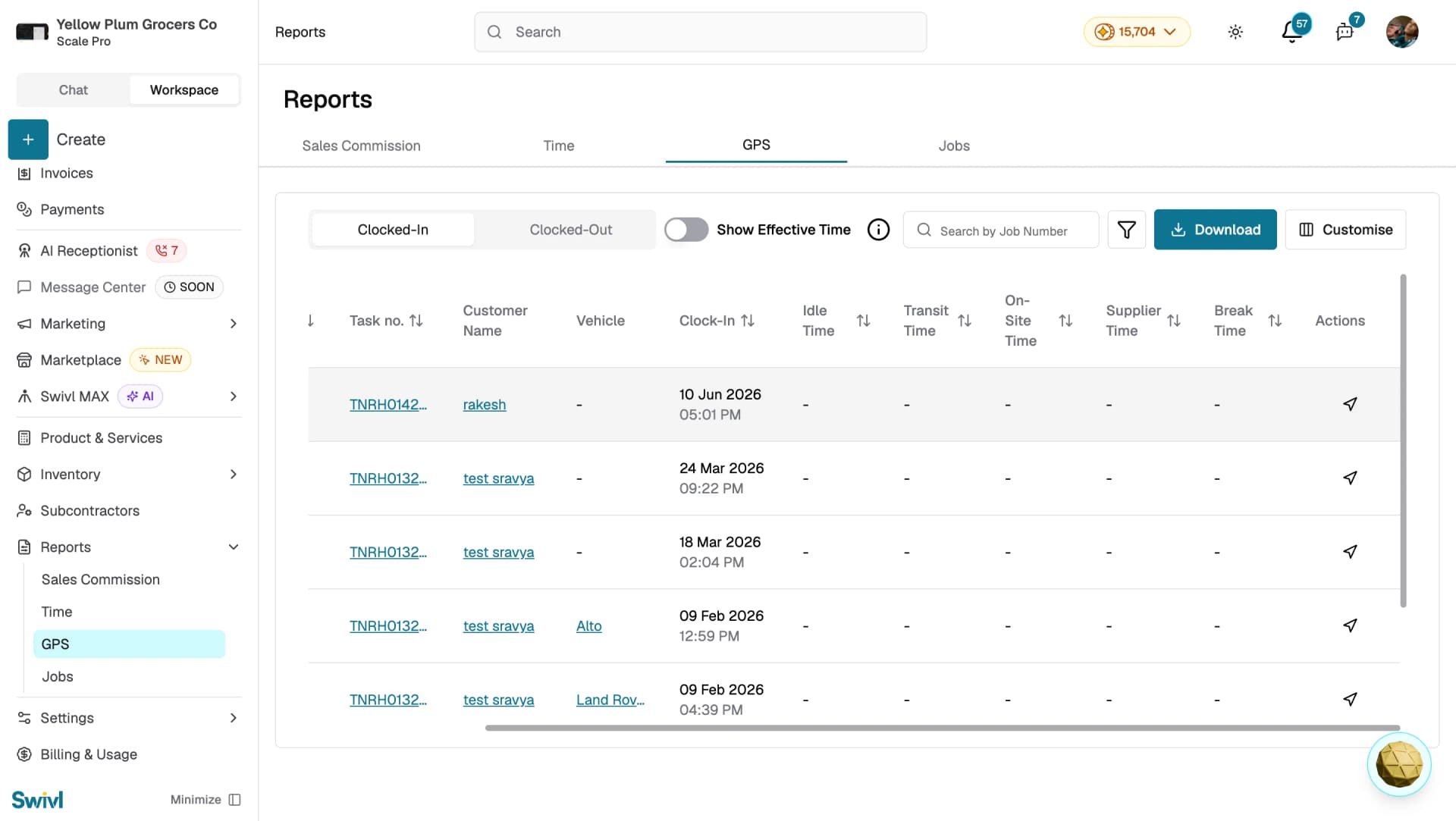Screen dimensions: 1456x821
Task: Click the Show Effective Time info icon
Action: (878, 230)
